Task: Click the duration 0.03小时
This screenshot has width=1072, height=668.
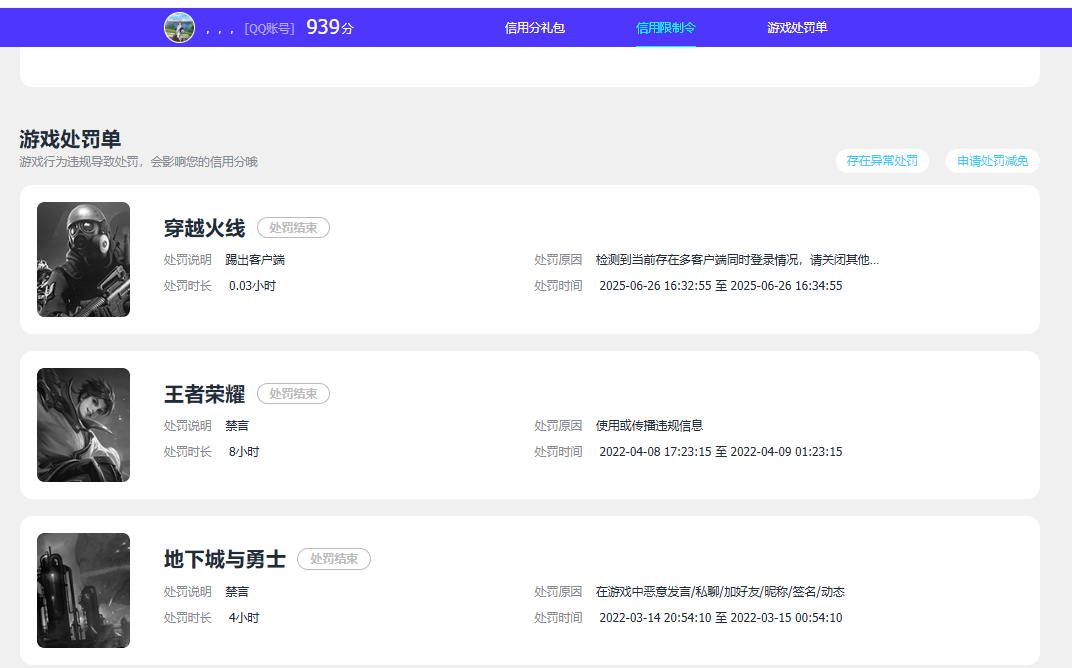Action: (x=252, y=286)
